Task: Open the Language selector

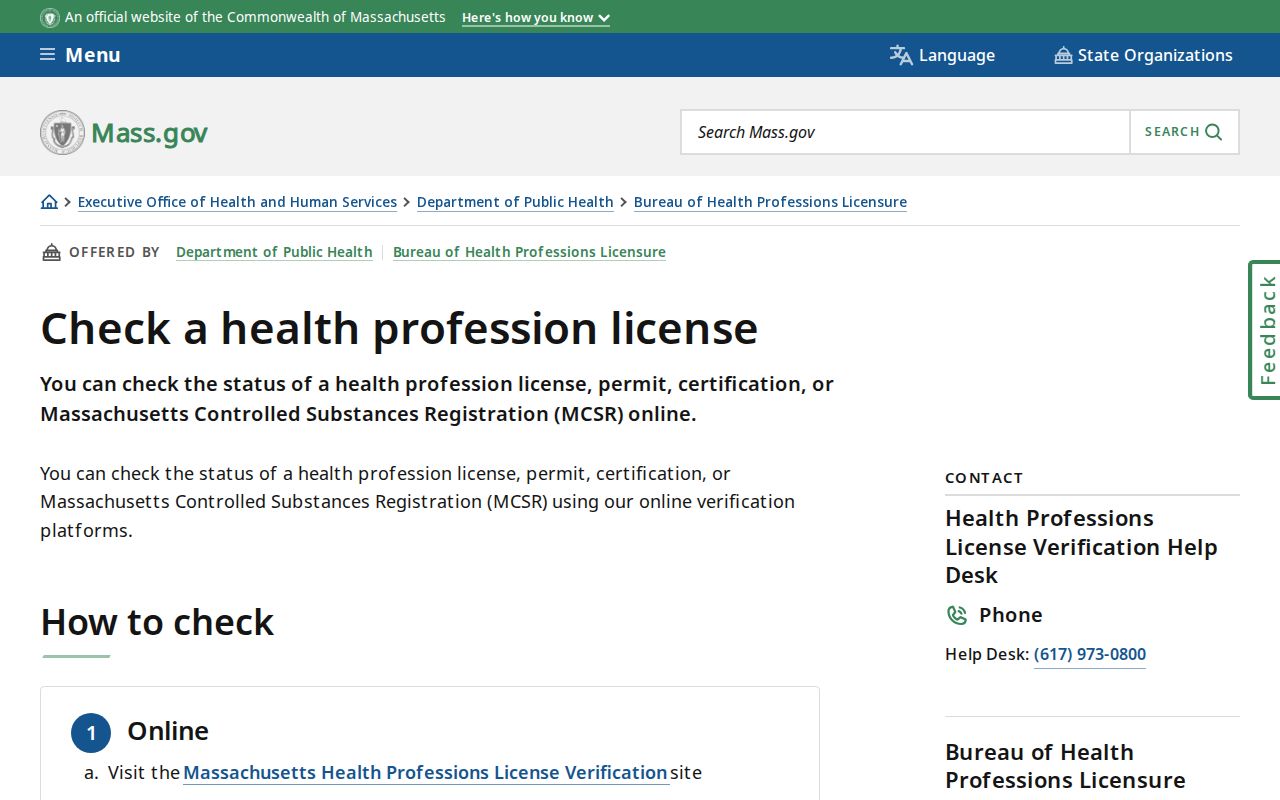Action: pos(942,55)
